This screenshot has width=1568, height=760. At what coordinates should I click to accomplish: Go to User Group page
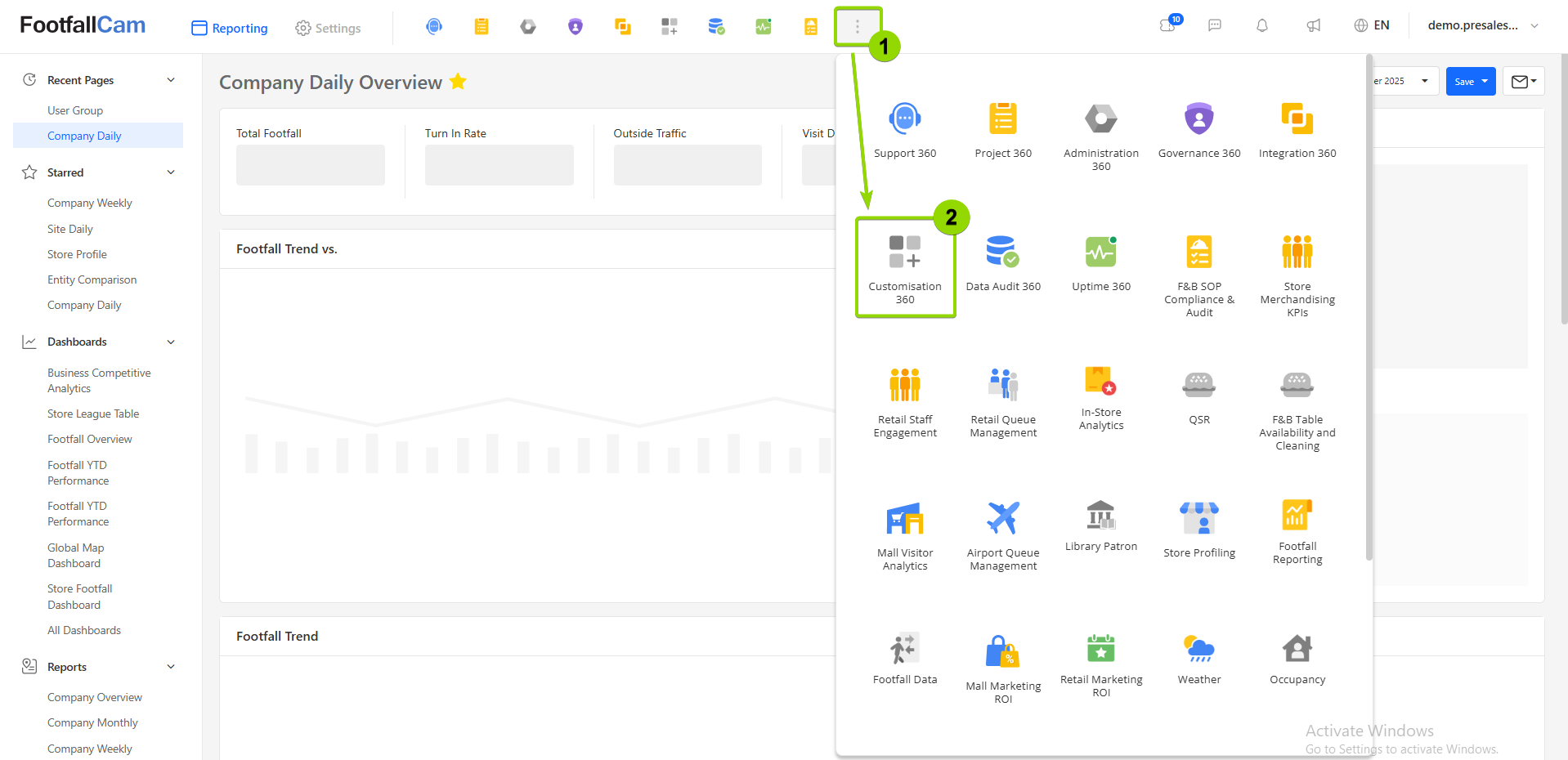click(75, 110)
